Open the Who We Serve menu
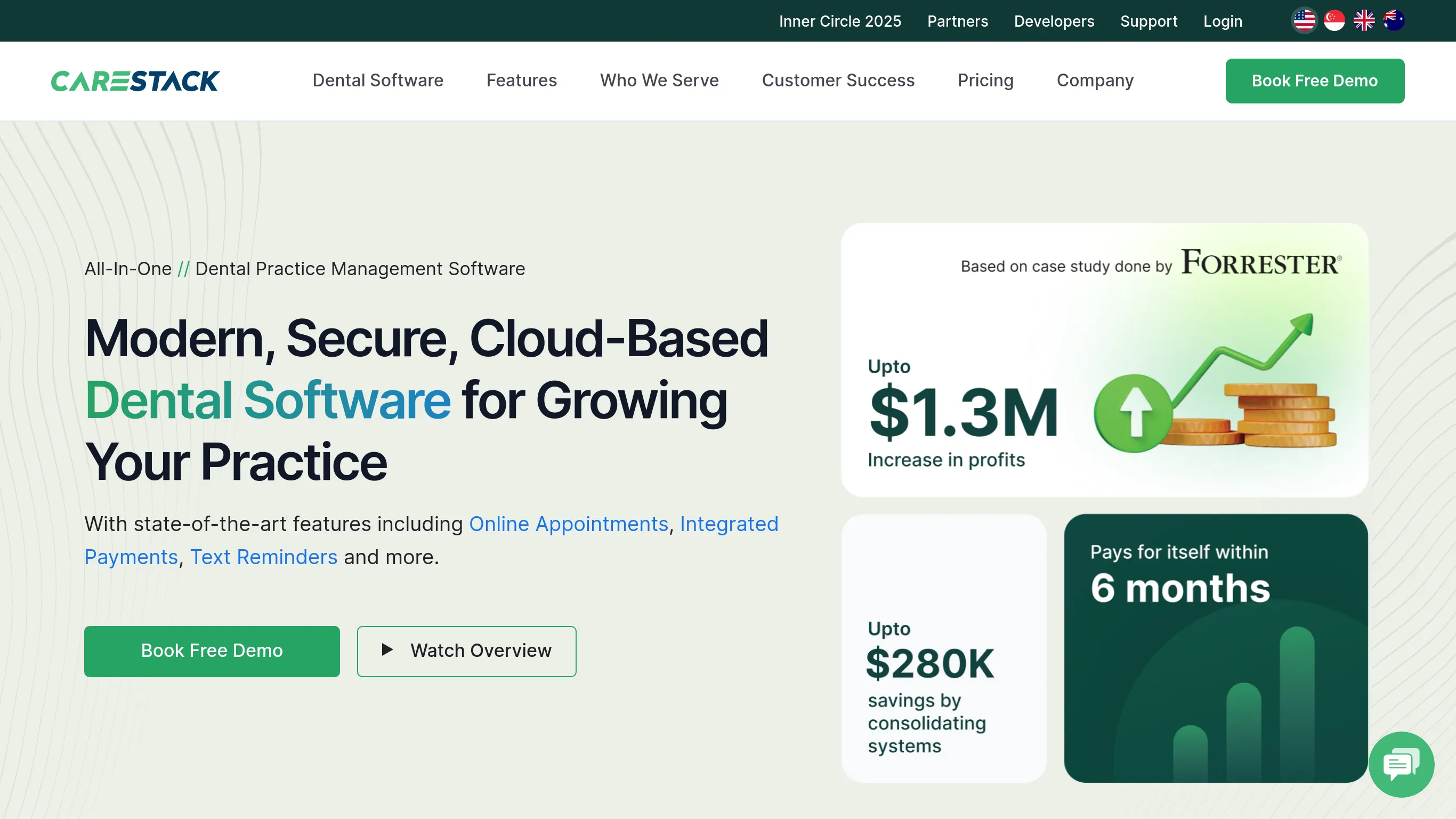Viewport: 1456px width, 819px height. tap(659, 81)
